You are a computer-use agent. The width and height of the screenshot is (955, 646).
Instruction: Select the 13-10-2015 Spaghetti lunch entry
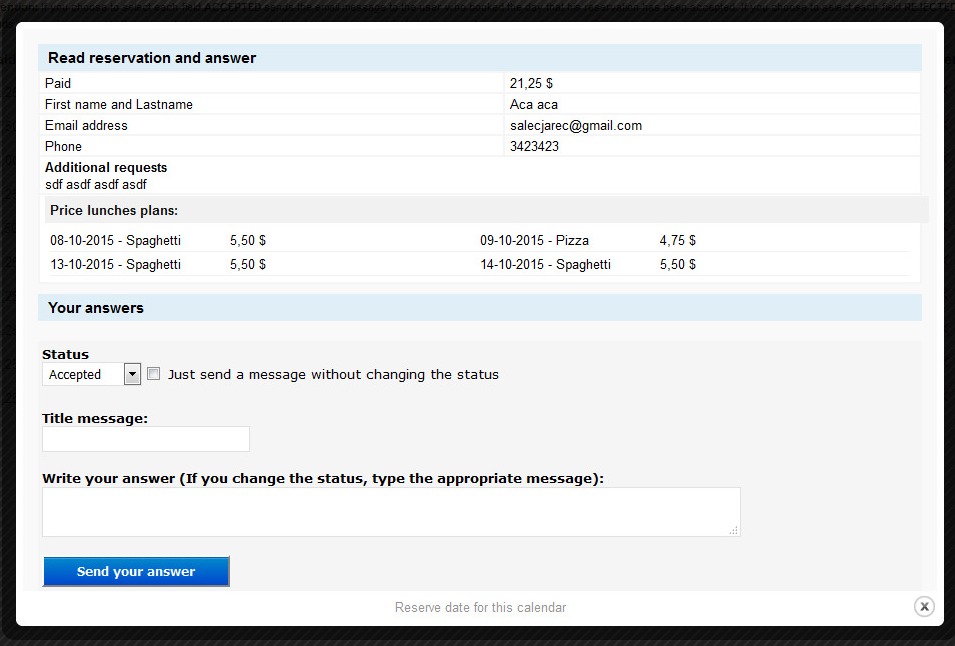point(115,264)
